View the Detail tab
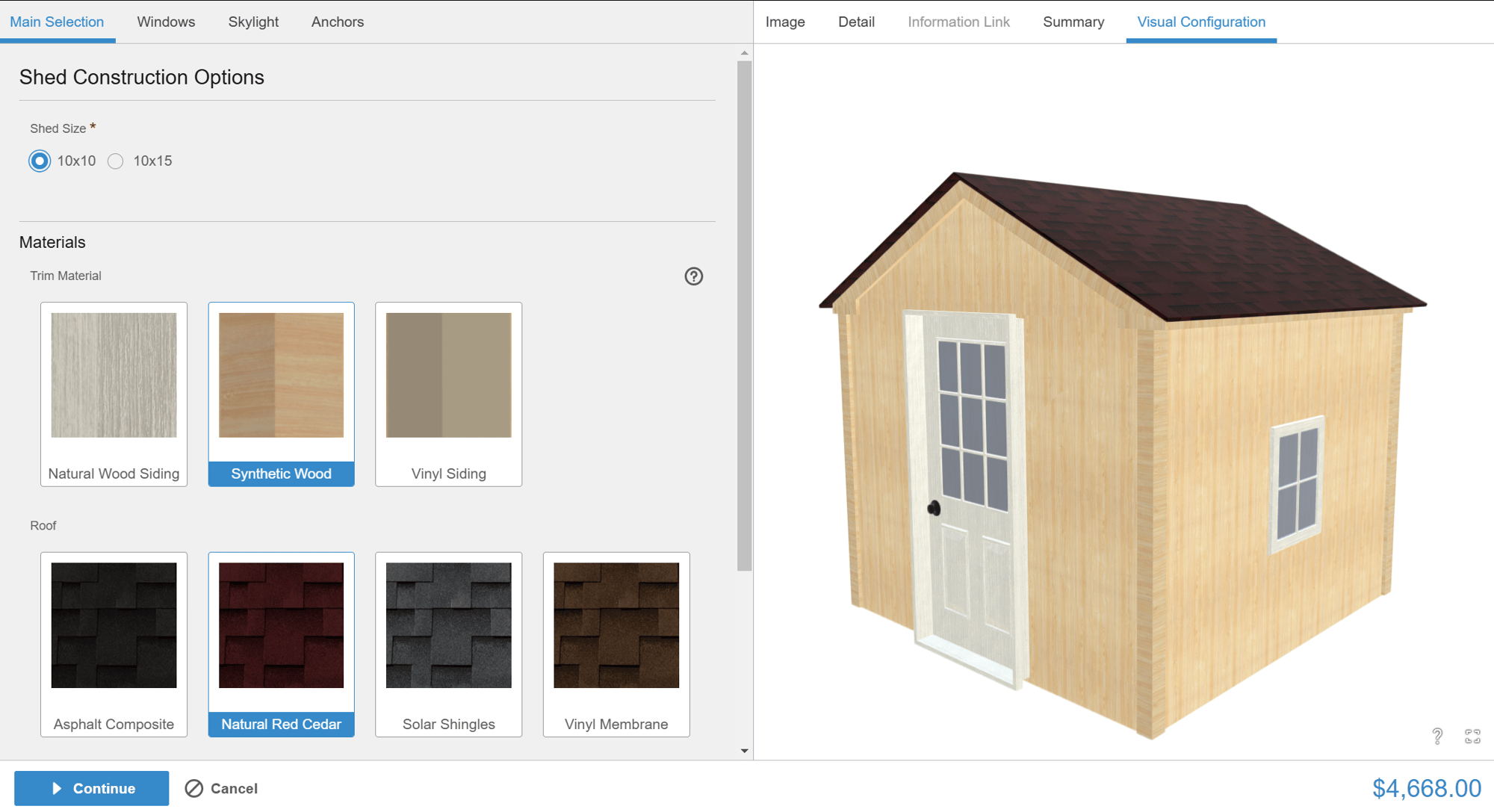This screenshot has height=812, width=1494. (x=856, y=22)
